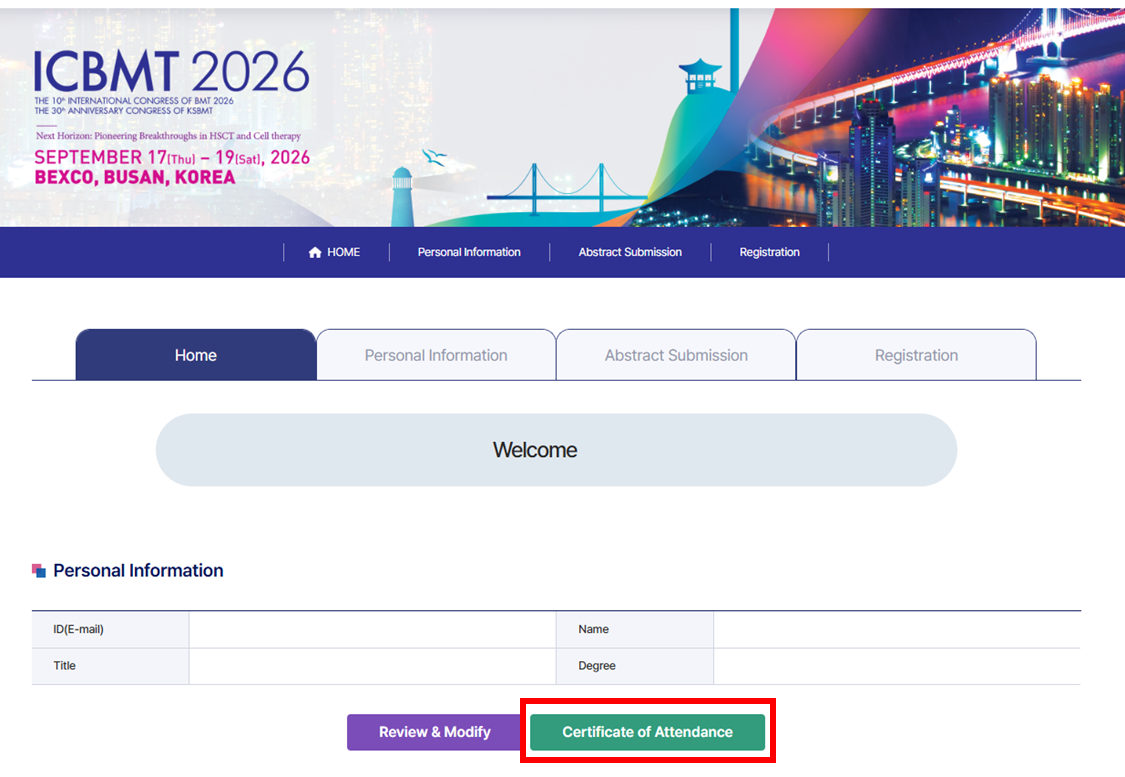
Task: Click the Personal Information section bullet icon
Action: point(39,570)
